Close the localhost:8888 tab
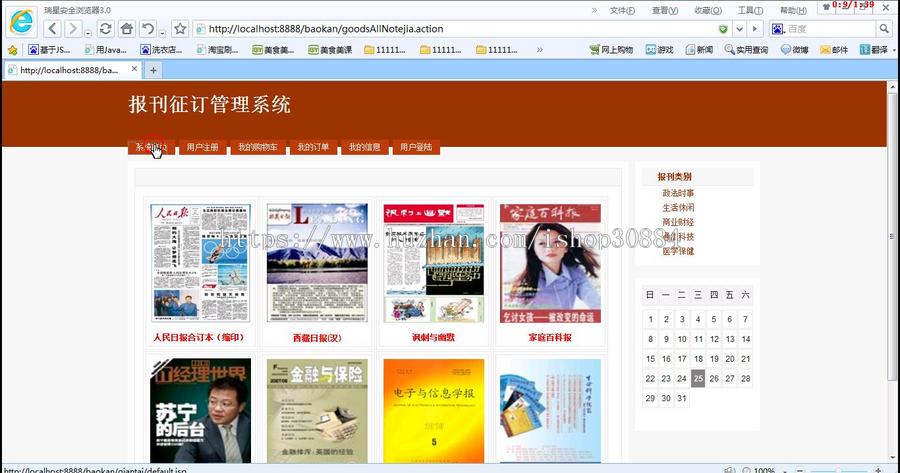The image size is (900, 473). (134, 69)
